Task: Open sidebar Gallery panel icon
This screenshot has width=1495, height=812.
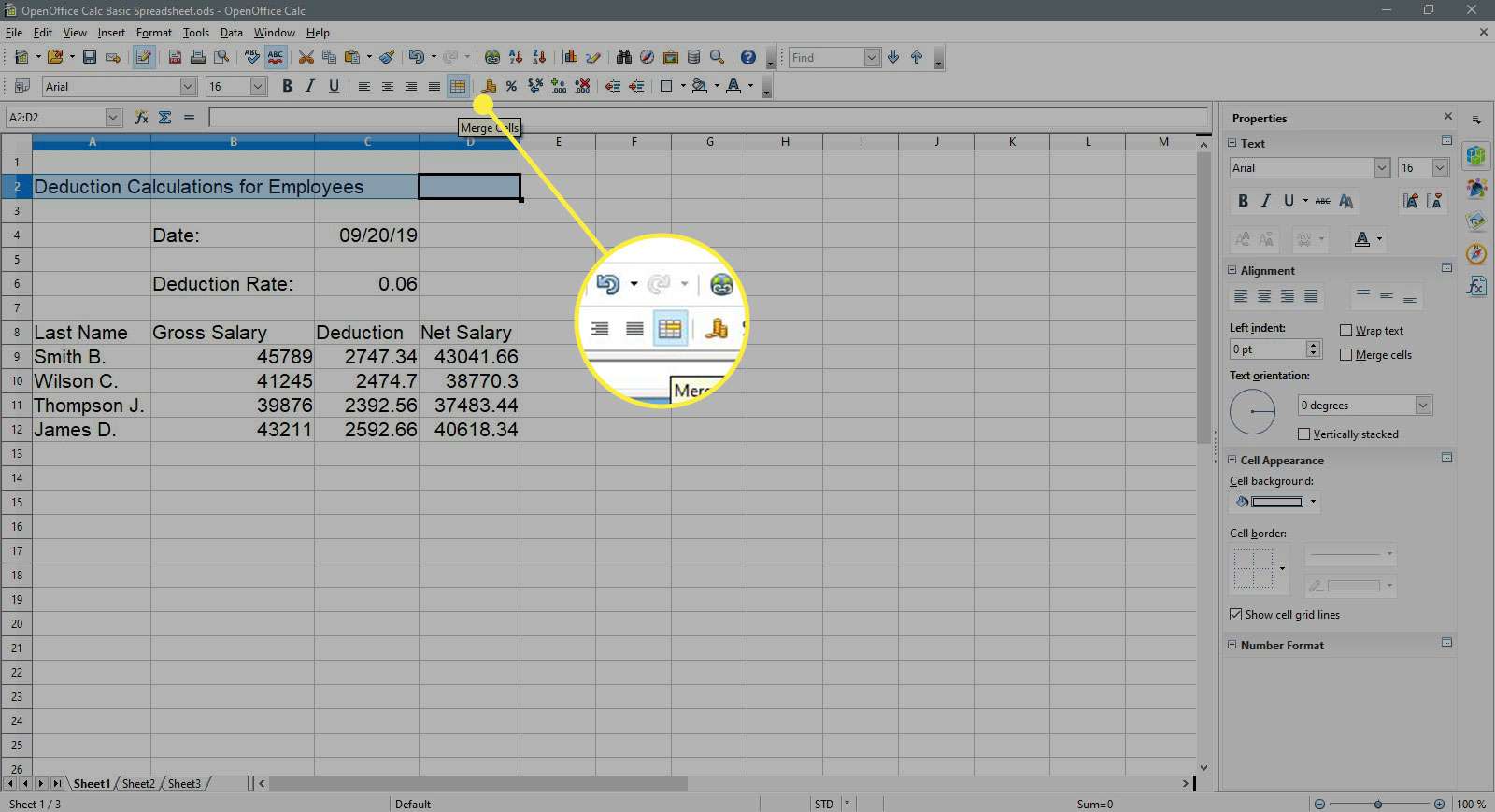Action: coord(1476,221)
